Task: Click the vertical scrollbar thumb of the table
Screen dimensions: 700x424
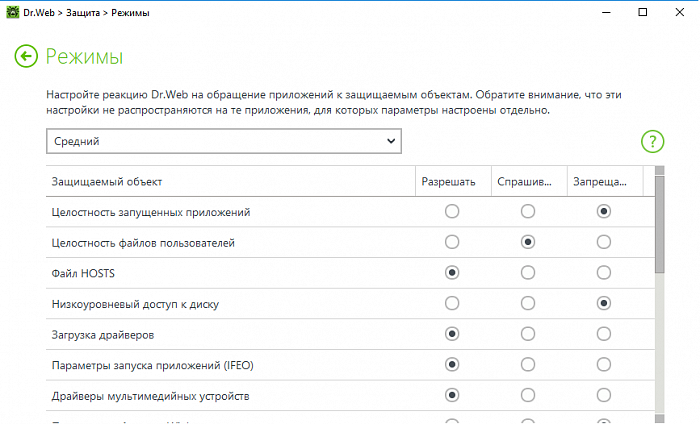Action: [659, 224]
